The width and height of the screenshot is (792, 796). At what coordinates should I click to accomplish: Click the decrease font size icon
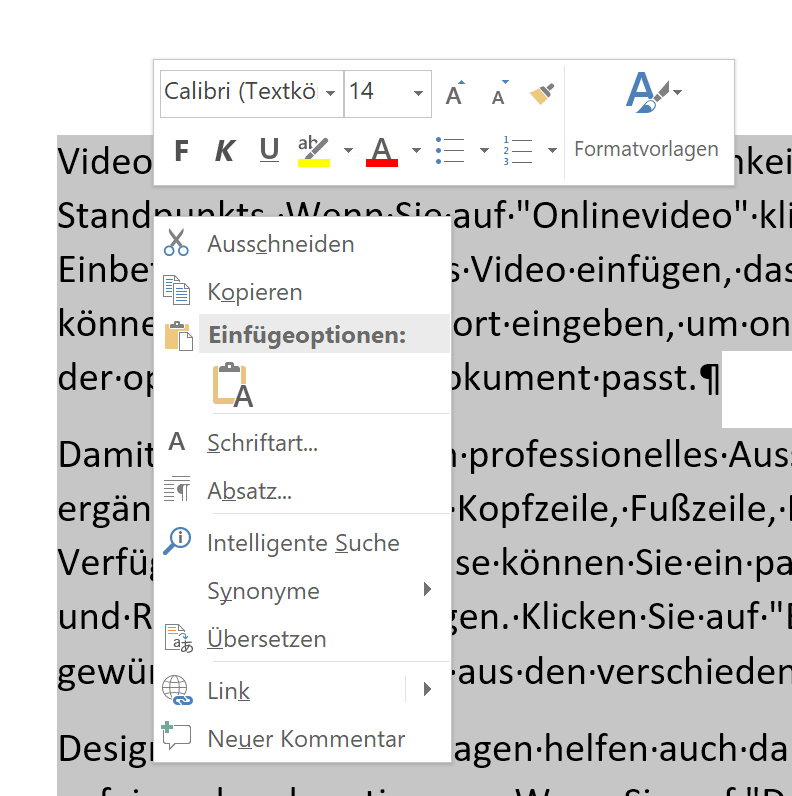click(x=500, y=93)
